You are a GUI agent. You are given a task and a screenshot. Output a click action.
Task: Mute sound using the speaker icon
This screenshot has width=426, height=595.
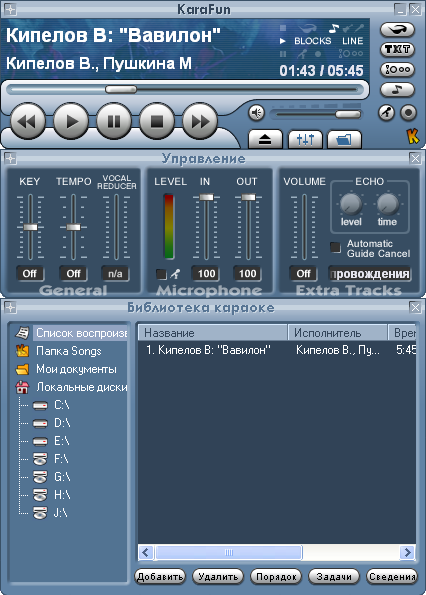point(256,113)
